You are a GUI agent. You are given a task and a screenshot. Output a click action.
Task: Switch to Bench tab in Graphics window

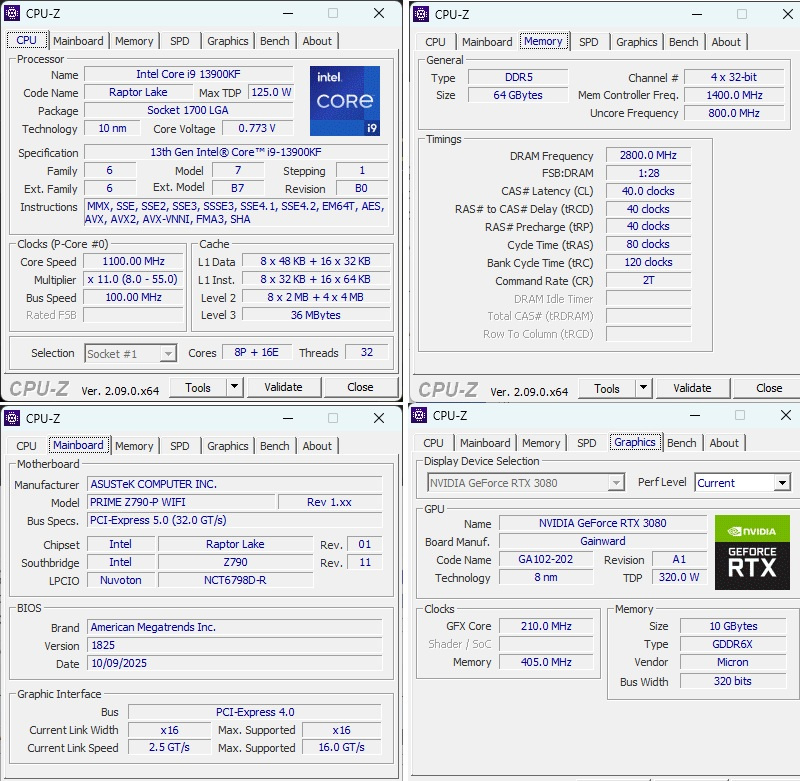point(681,443)
